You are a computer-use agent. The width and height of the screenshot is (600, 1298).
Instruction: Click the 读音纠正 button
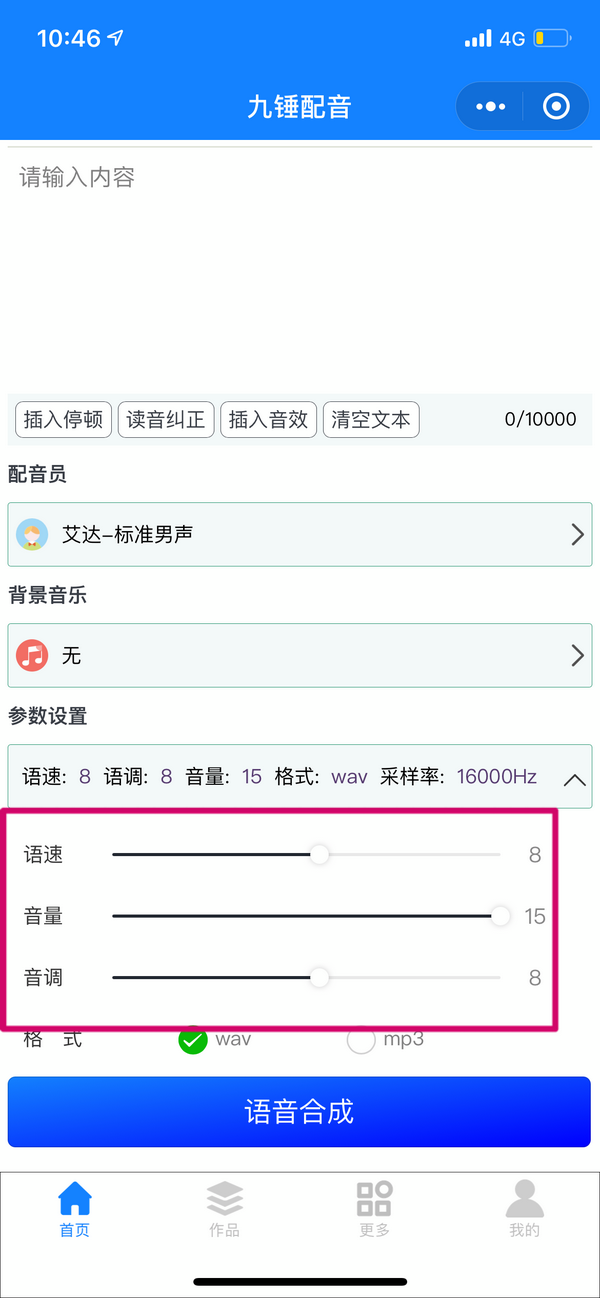coord(166,419)
